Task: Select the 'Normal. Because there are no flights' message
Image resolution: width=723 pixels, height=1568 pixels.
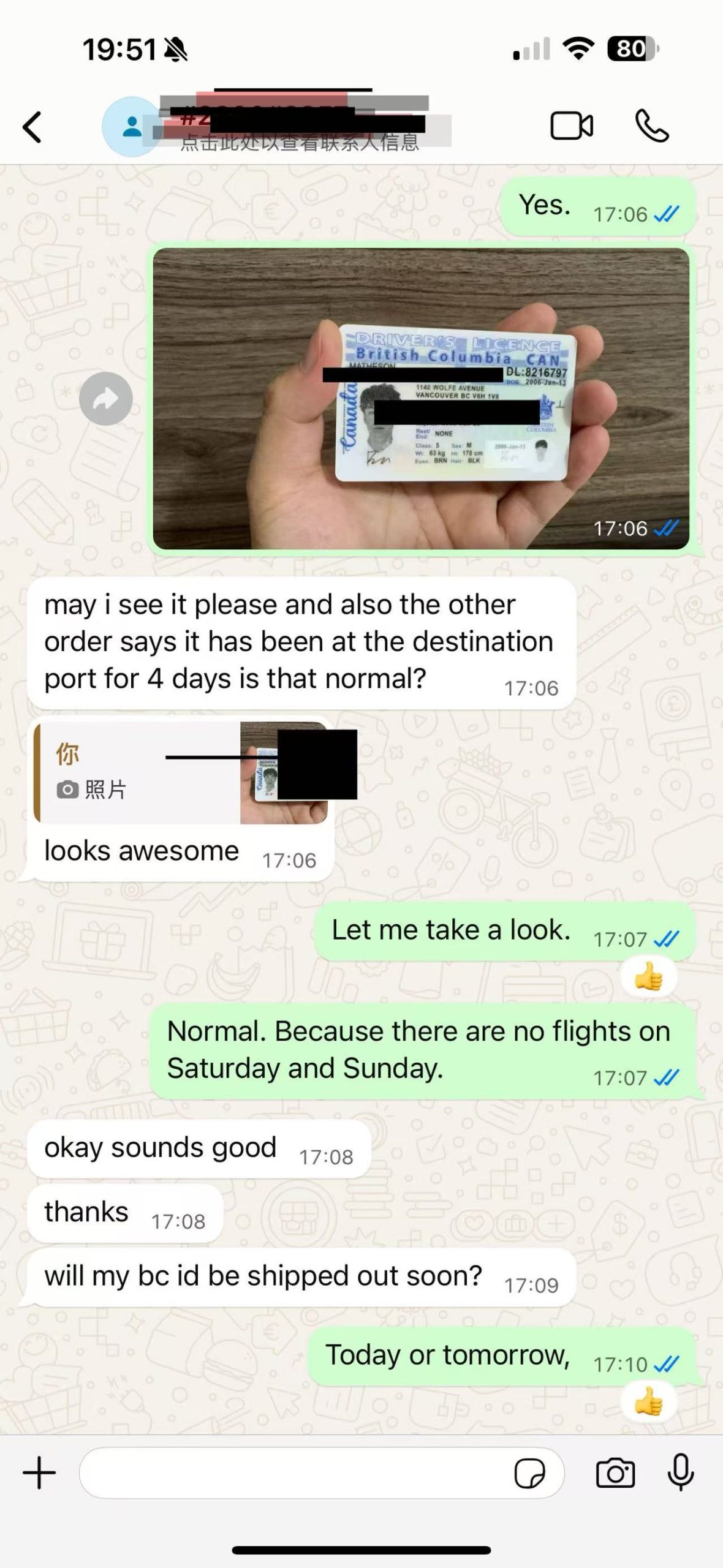Action: [x=423, y=1050]
